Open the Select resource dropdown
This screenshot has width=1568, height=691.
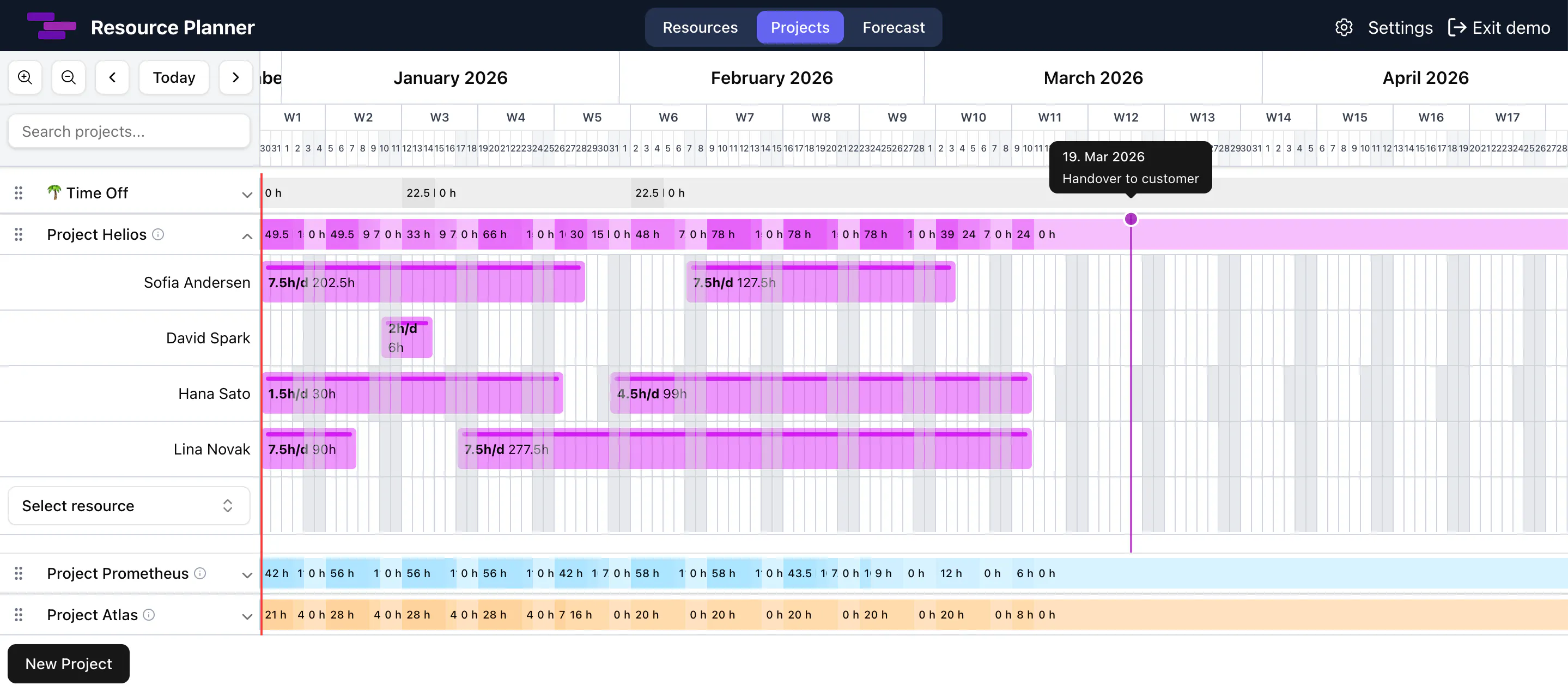pyautogui.click(x=129, y=506)
